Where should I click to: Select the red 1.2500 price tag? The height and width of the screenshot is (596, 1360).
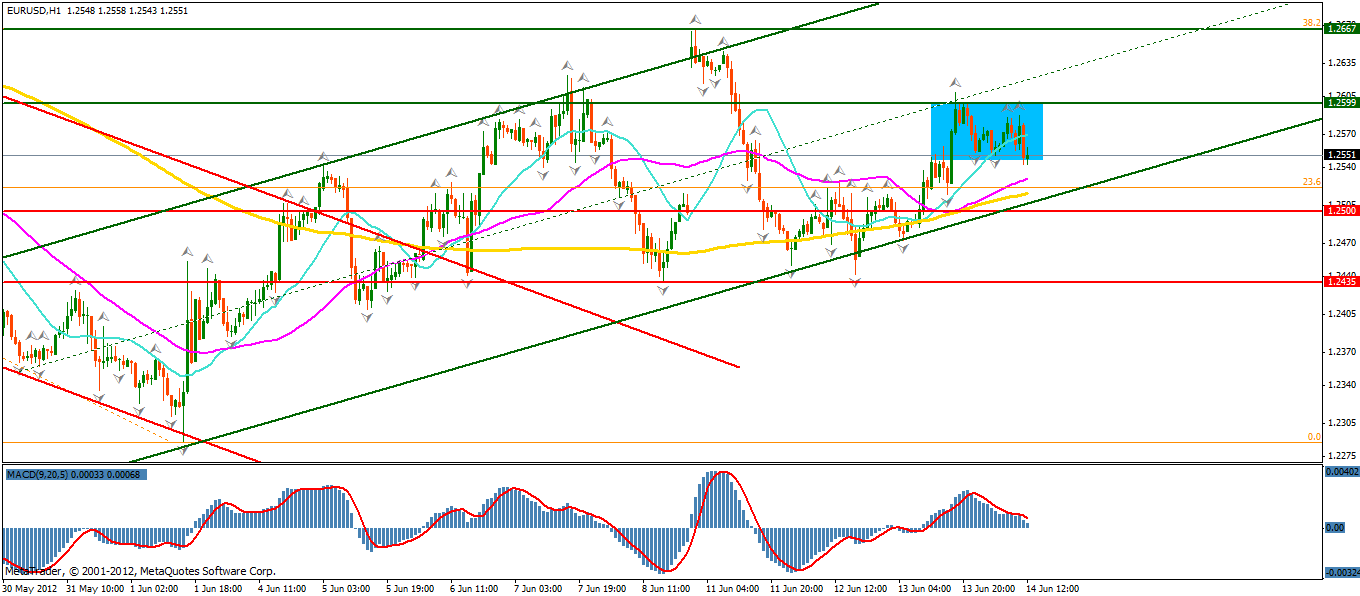click(x=1340, y=211)
